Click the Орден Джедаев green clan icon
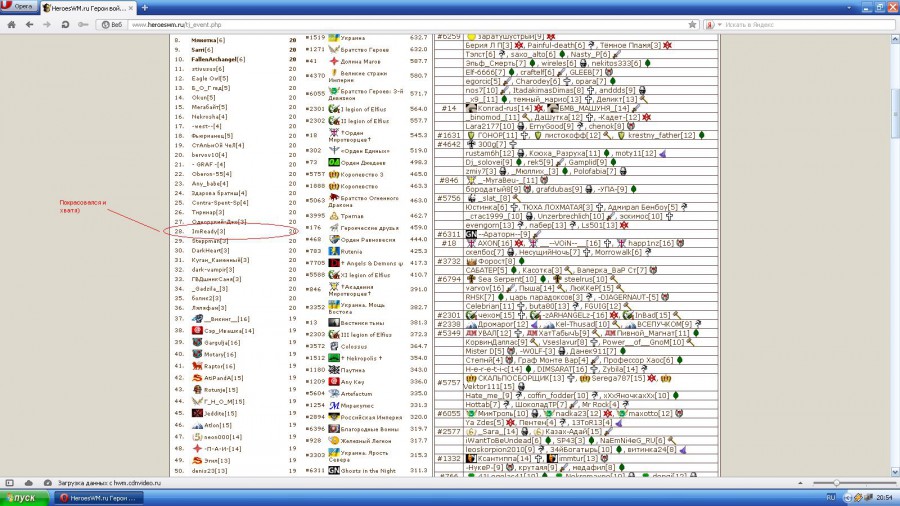Image resolution: width=900 pixels, height=506 pixels. pos(333,162)
